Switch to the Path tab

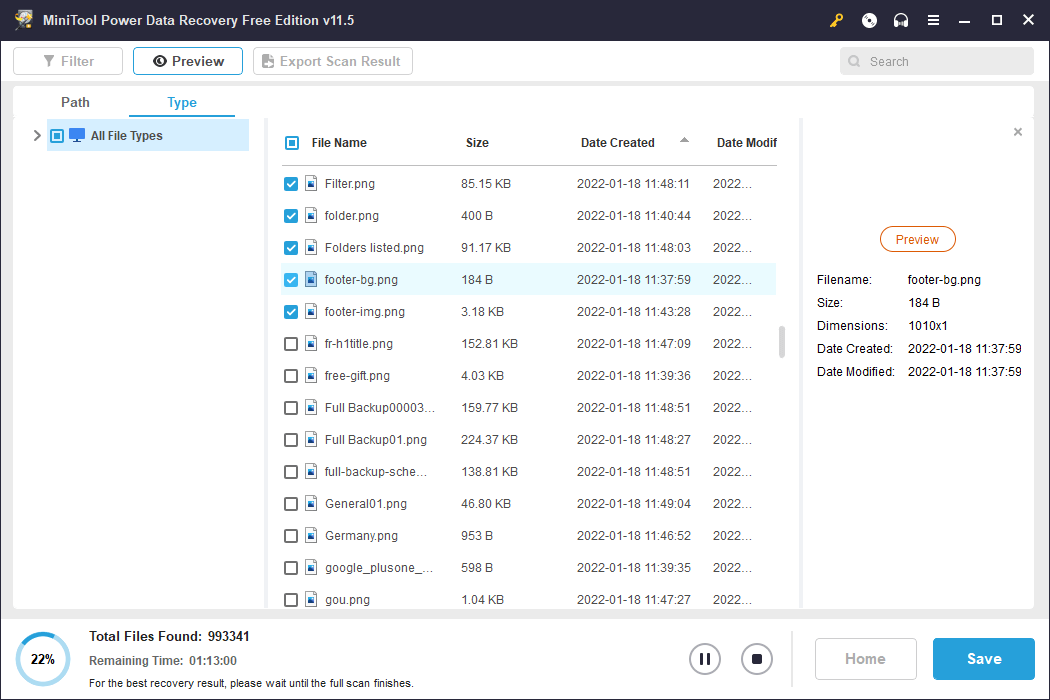(x=75, y=102)
